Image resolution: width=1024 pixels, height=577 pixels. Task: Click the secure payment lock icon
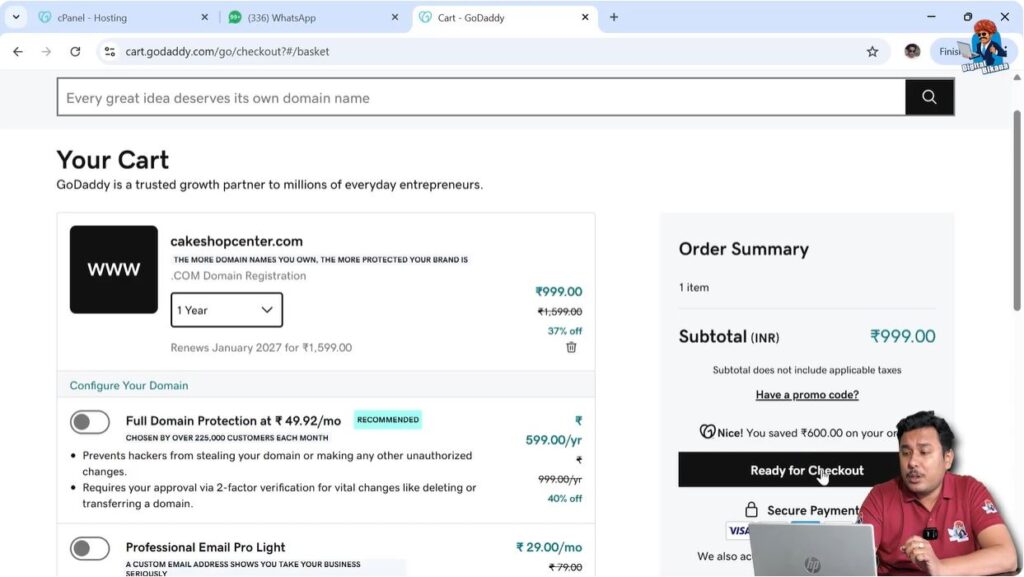coord(752,510)
